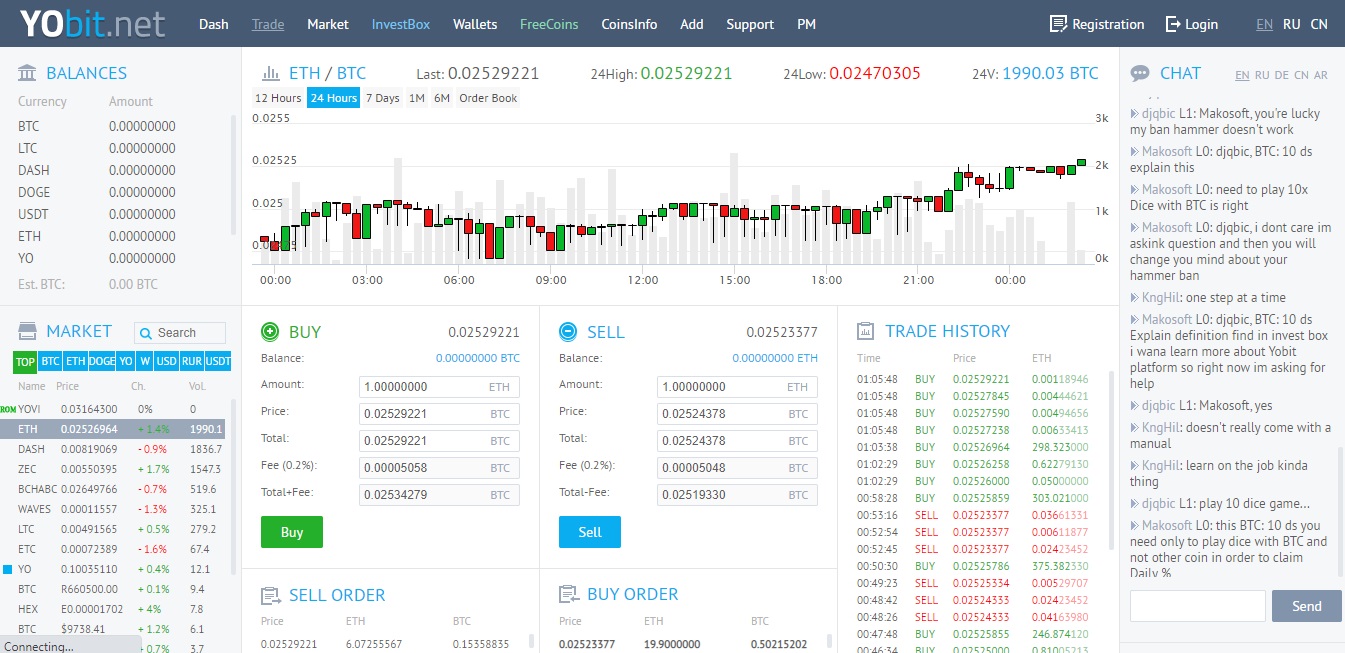Click the Add menu item

pyautogui.click(x=692, y=24)
